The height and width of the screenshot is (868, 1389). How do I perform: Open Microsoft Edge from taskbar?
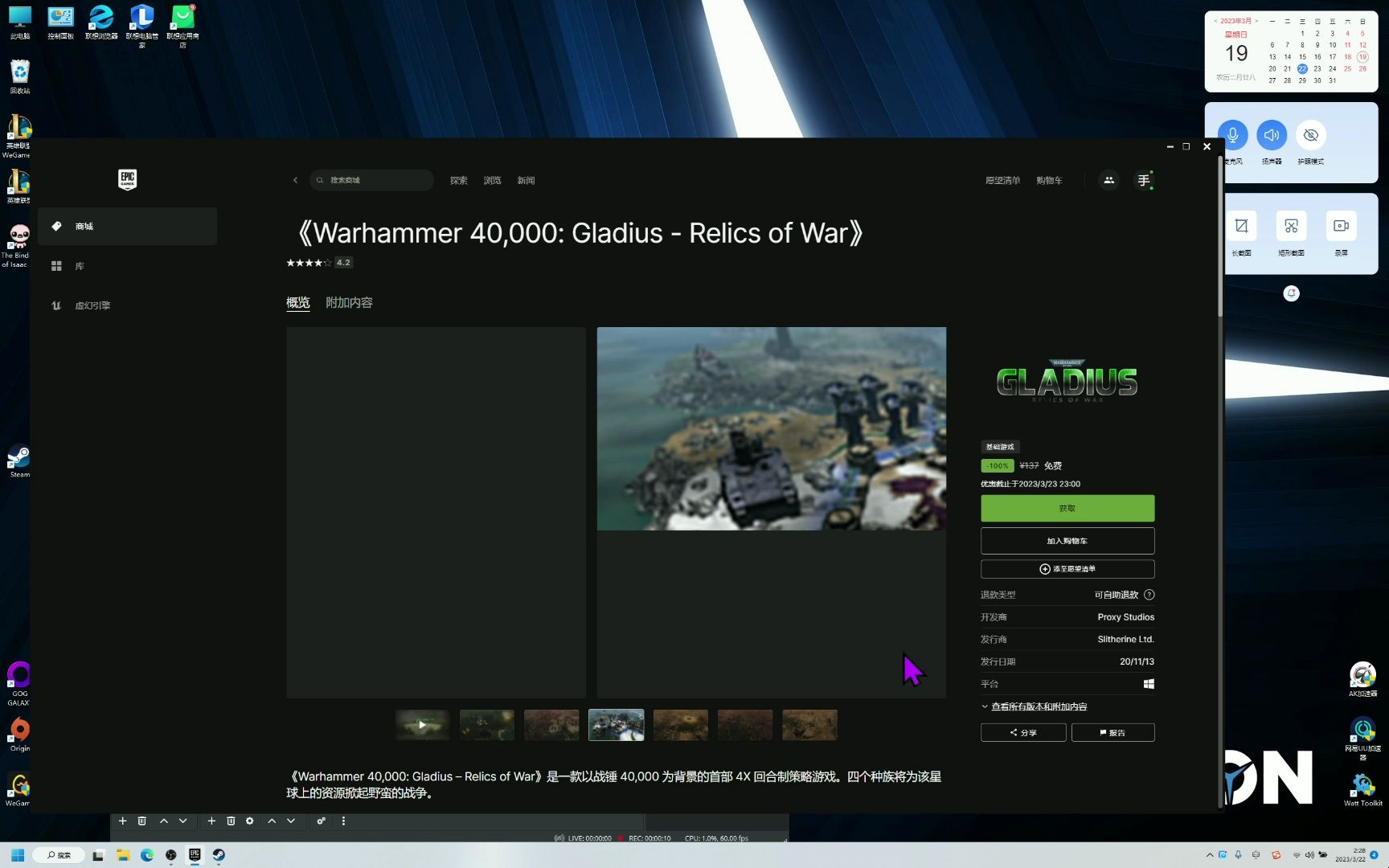(x=147, y=855)
